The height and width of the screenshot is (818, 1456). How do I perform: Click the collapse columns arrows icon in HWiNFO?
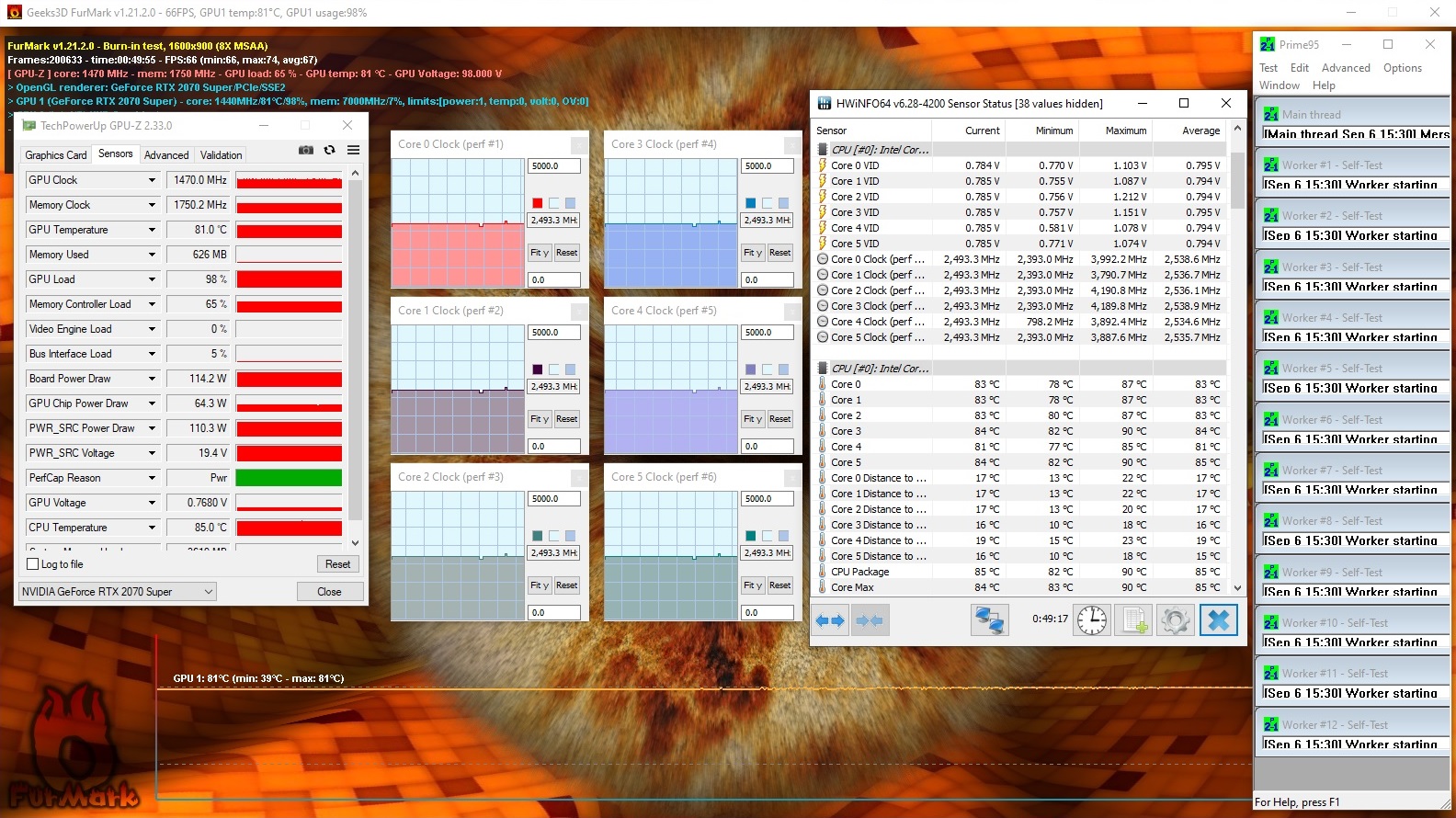pyautogui.click(x=870, y=621)
